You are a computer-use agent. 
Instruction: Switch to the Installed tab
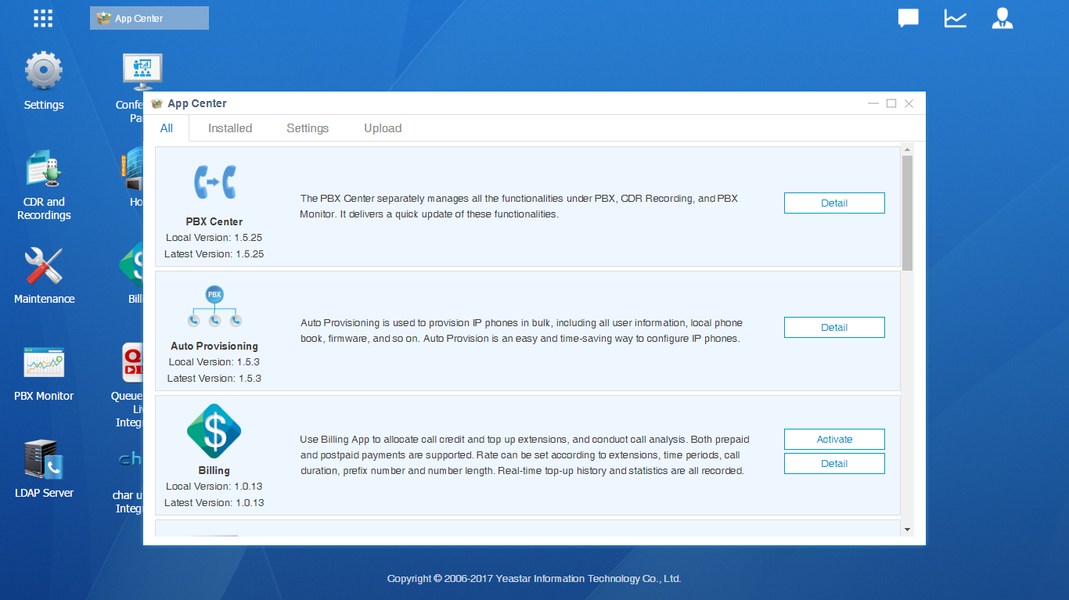tap(230, 128)
